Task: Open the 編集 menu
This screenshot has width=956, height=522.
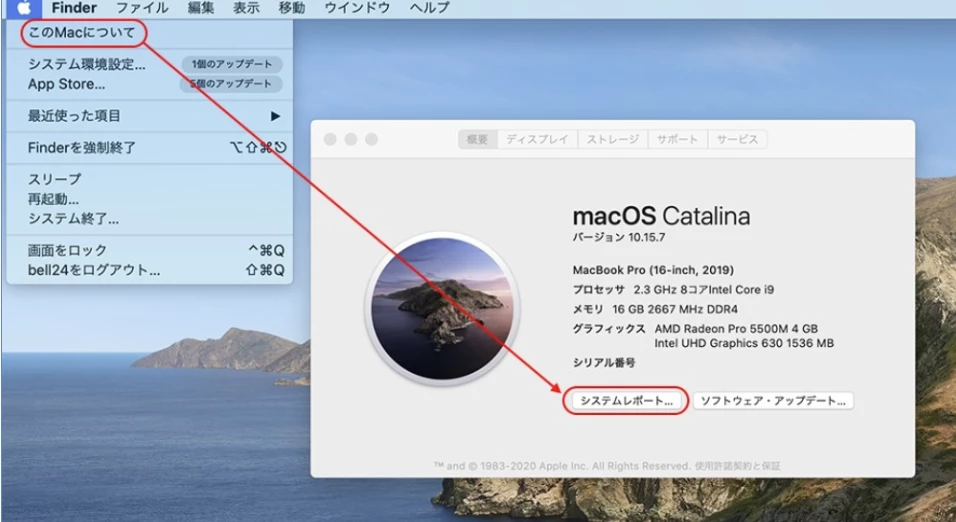Action: point(201,8)
